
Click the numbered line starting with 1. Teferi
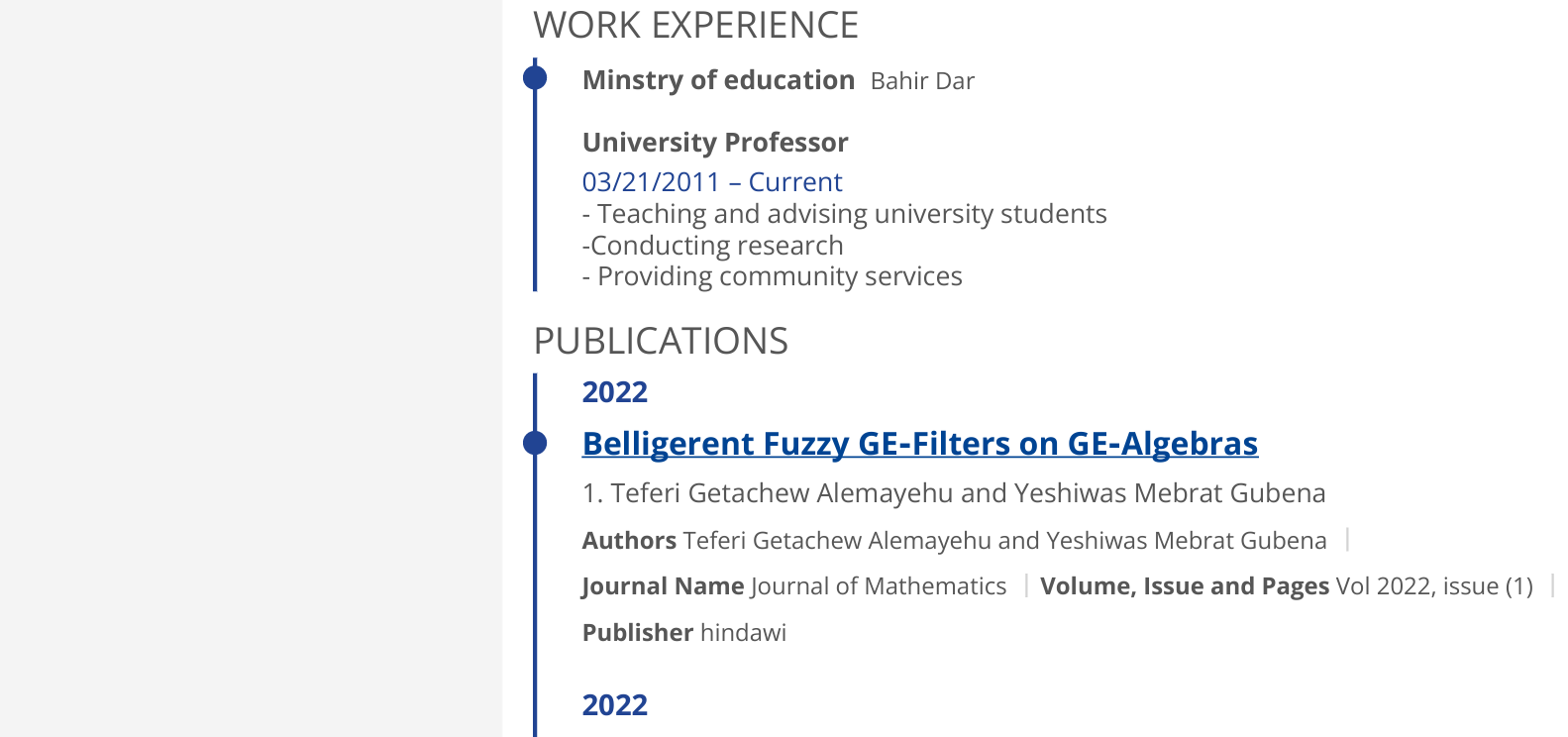[x=953, y=493]
